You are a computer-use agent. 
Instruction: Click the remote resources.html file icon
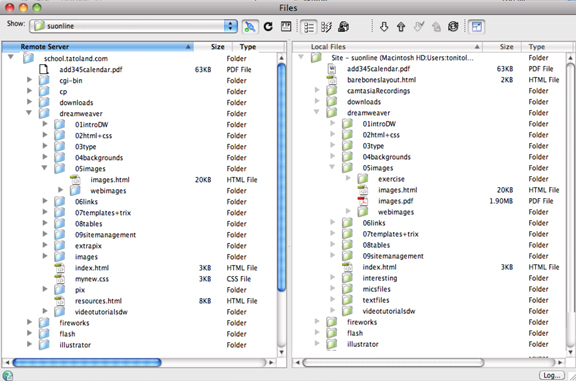[60, 301]
